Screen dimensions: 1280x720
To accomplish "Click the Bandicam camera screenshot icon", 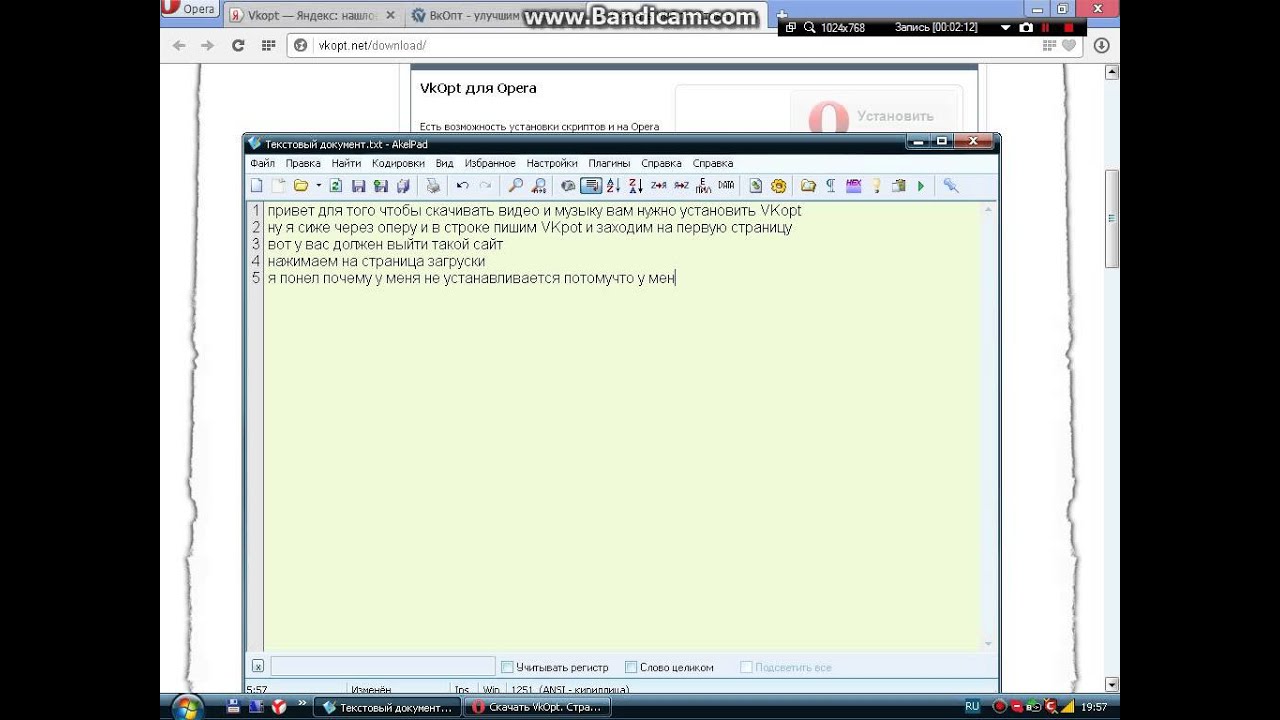I will 1025,28.
